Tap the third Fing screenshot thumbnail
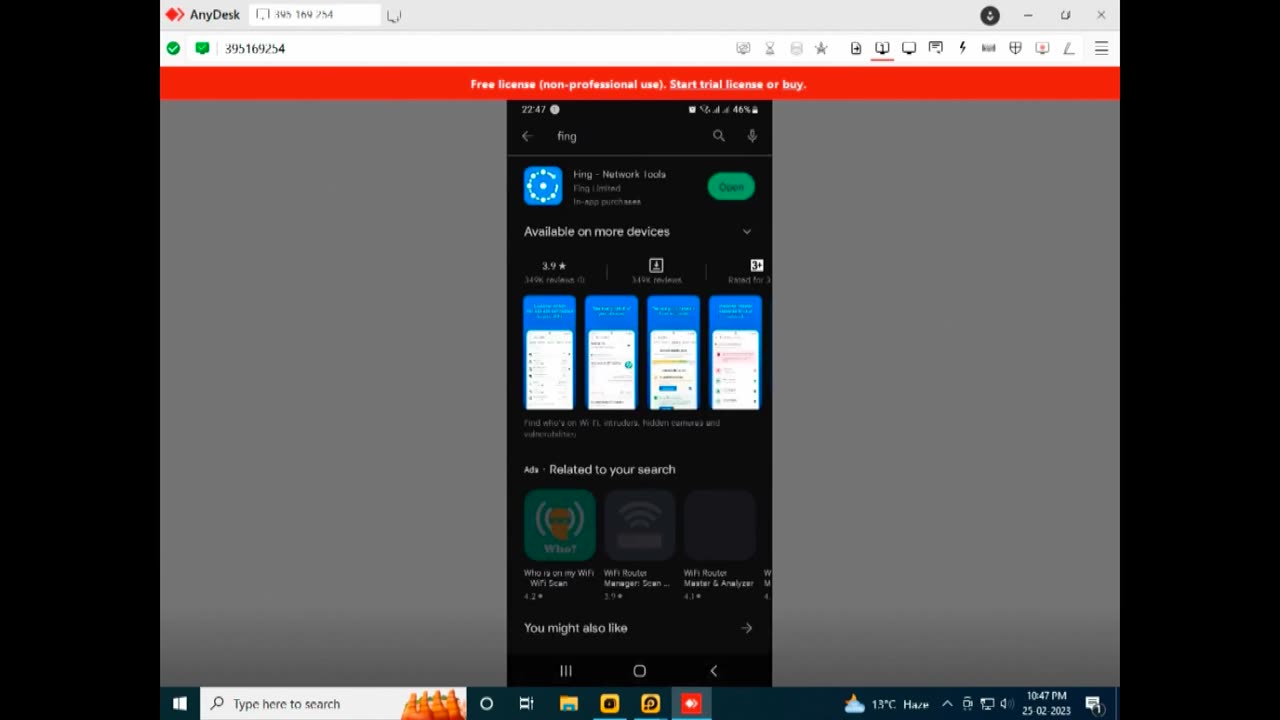 pos(673,352)
